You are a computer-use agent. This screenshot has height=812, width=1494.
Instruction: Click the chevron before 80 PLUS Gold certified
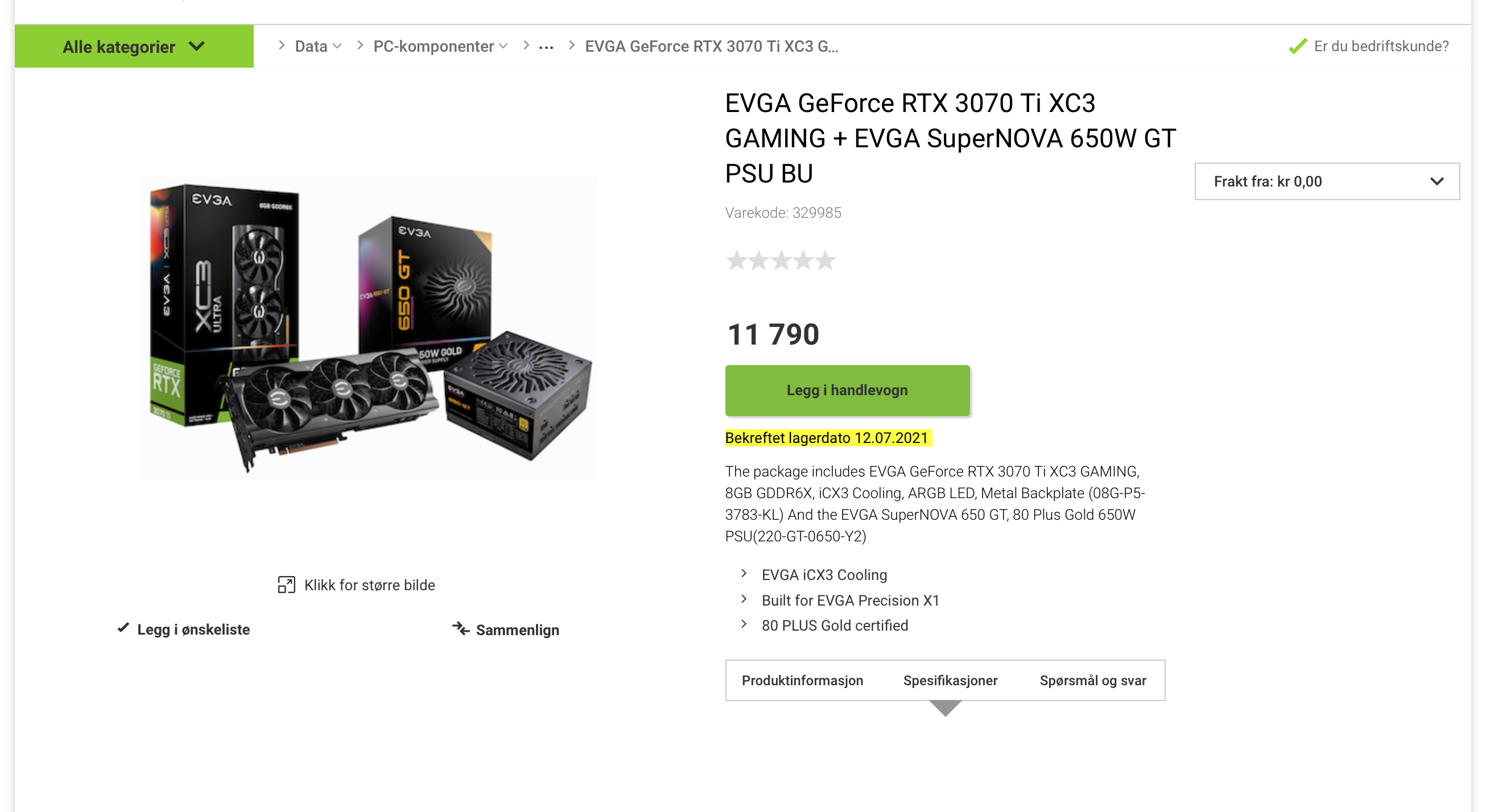pos(744,624)
